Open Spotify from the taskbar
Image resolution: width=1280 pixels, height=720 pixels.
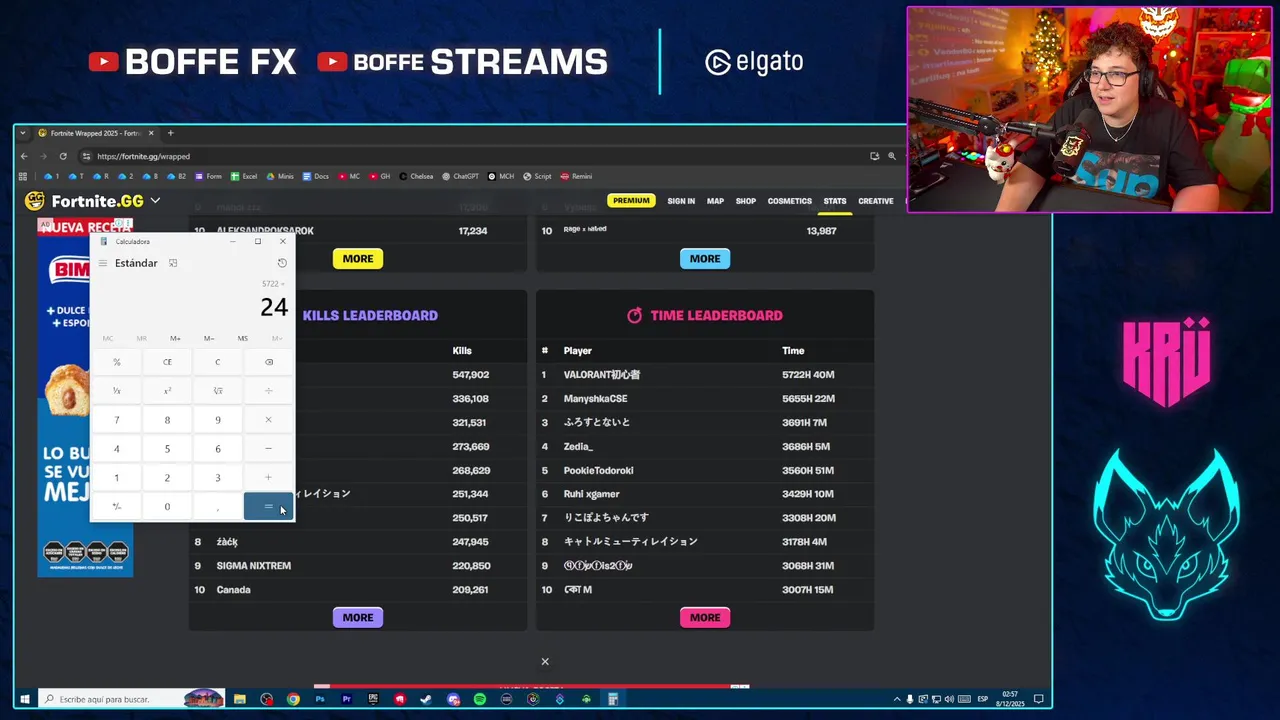(x=480, y=699)
